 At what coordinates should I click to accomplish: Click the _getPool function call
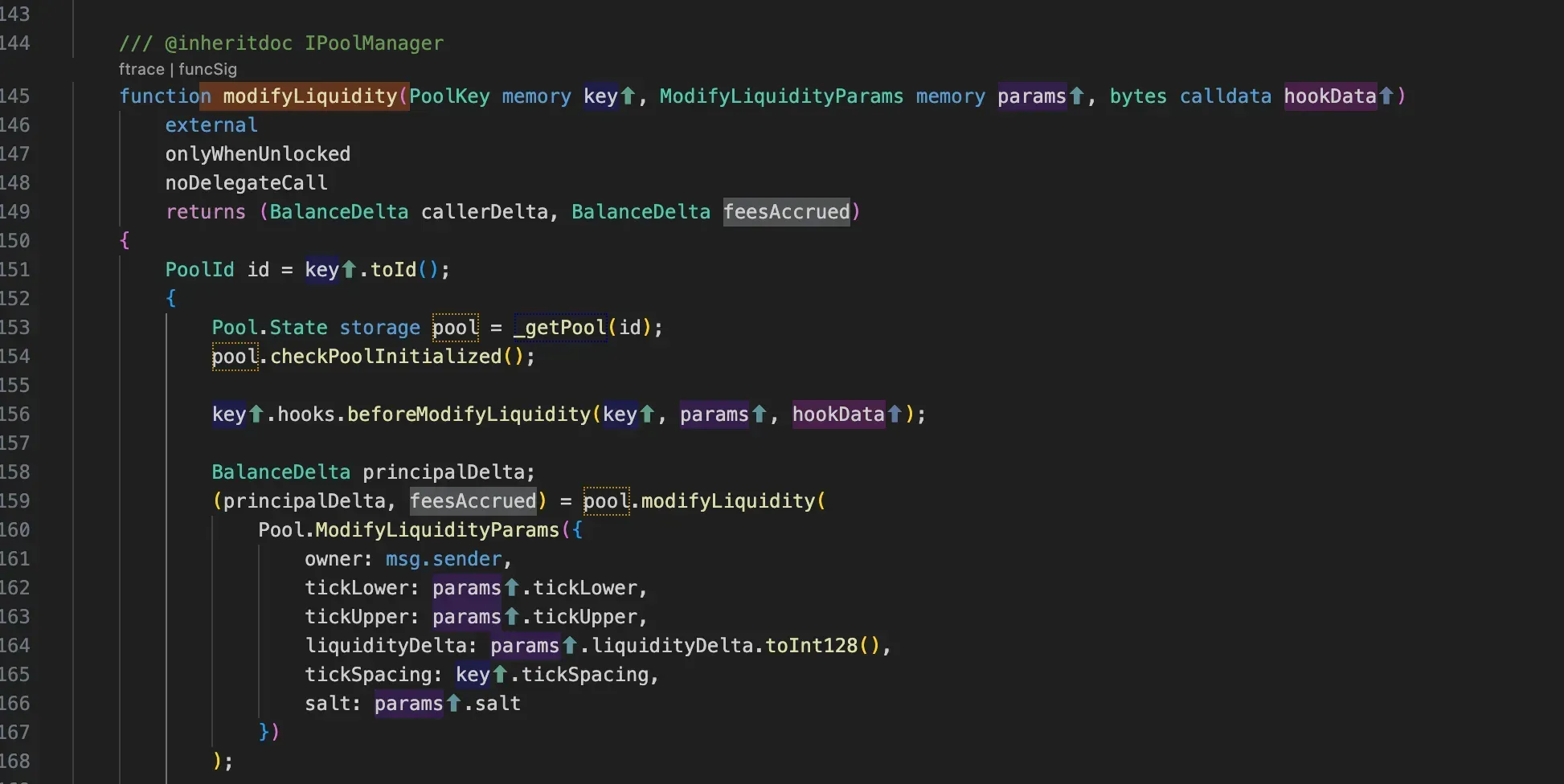click(560, 328)
